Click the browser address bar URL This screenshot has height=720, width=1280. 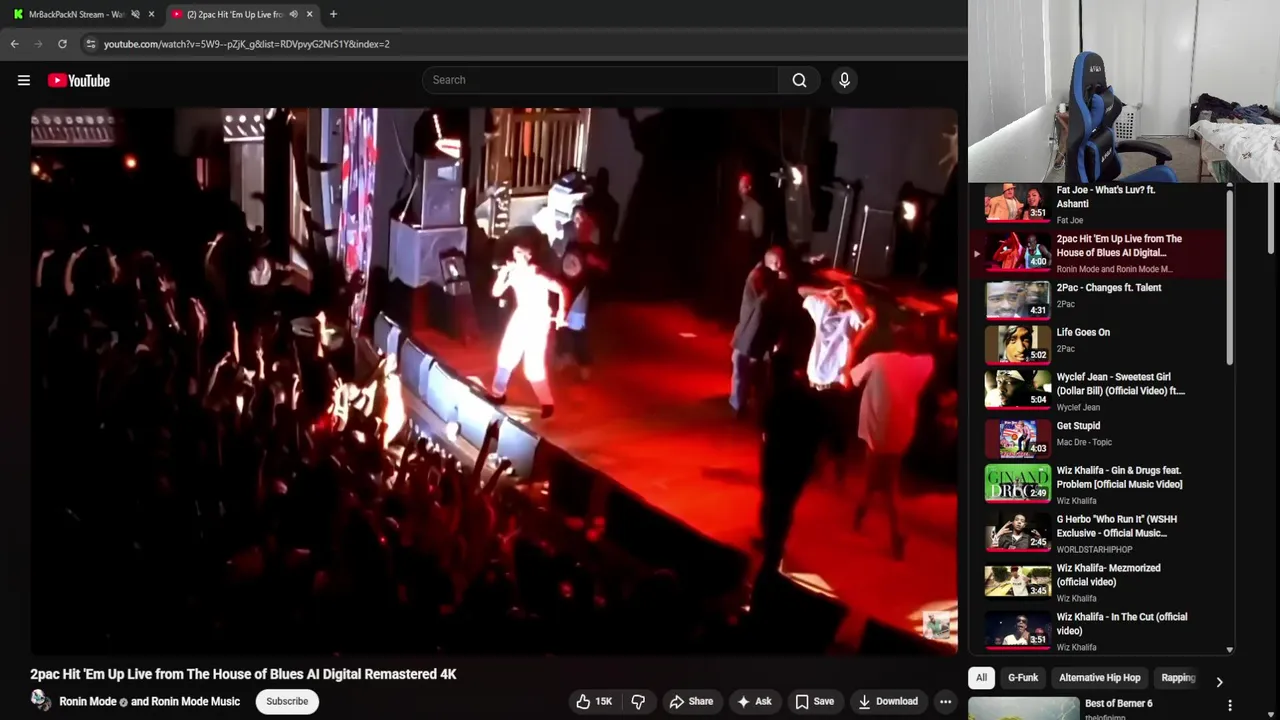pyautogui.click(x=246, y=44)
